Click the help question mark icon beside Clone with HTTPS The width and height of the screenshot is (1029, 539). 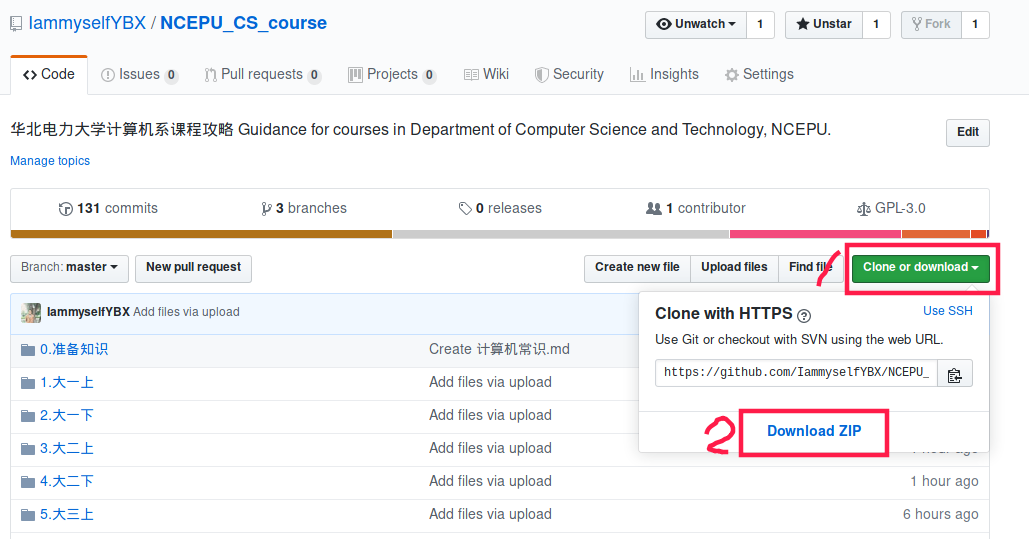[x=804, y=316]
